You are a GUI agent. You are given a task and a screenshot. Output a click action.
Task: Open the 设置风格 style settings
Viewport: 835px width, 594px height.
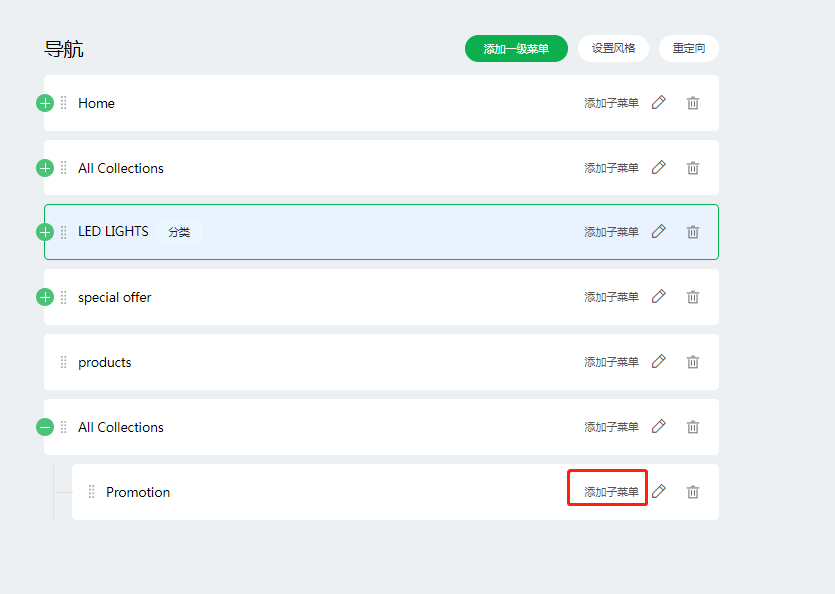coord(613,48)
